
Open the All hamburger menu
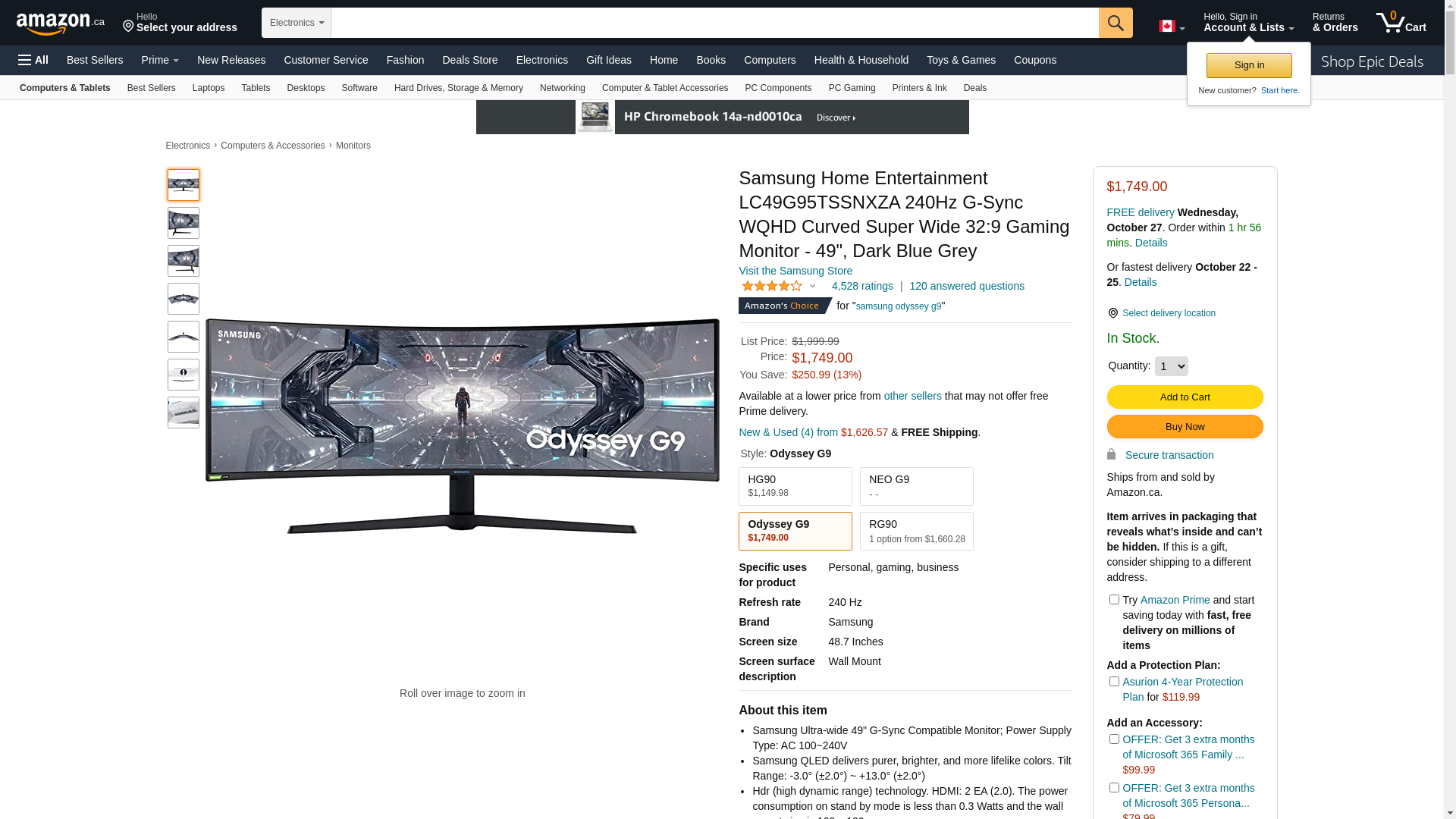[33, 60]
